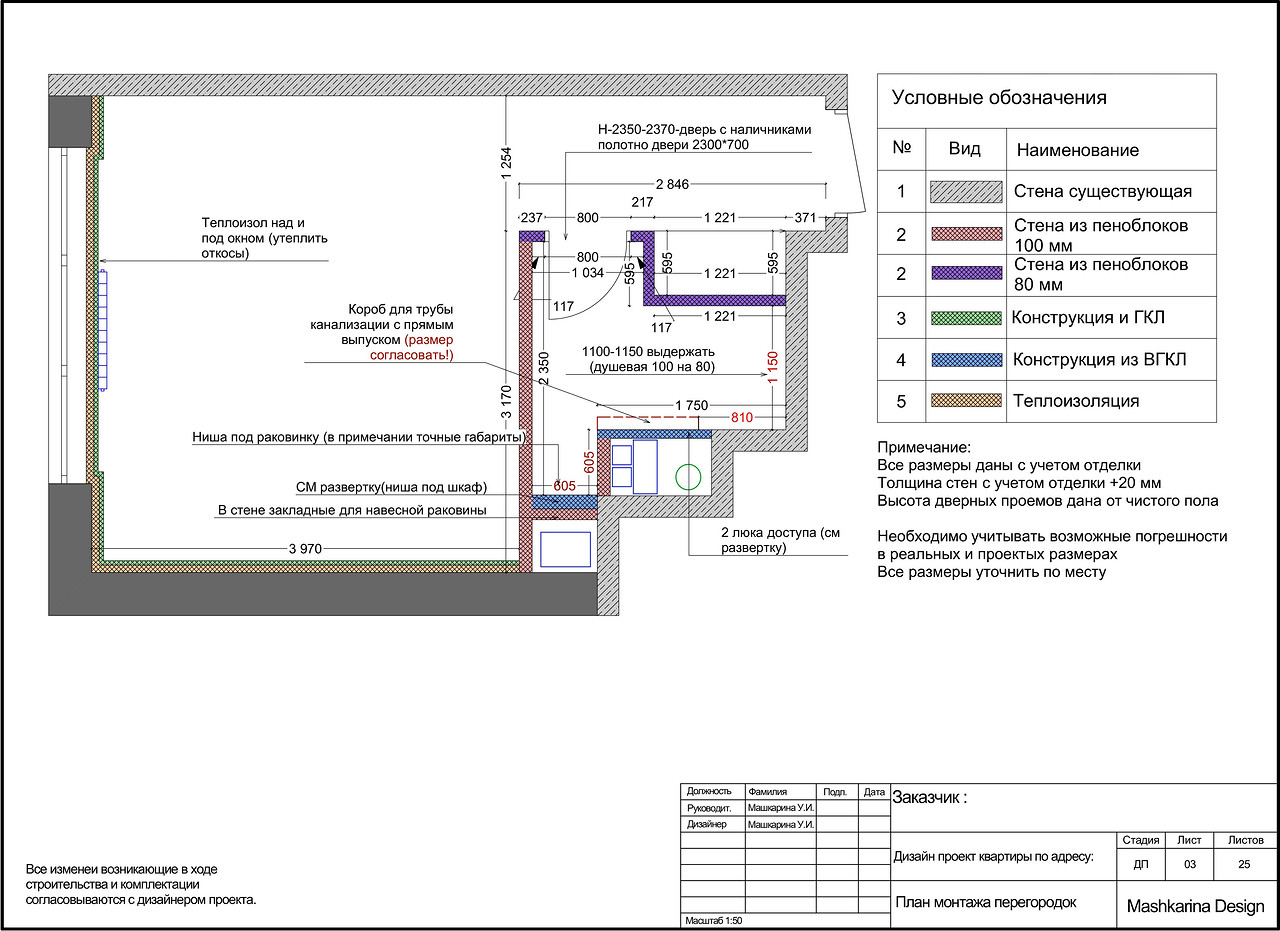Click the 'Условные обозначения' legend heading

pos(999,98)
